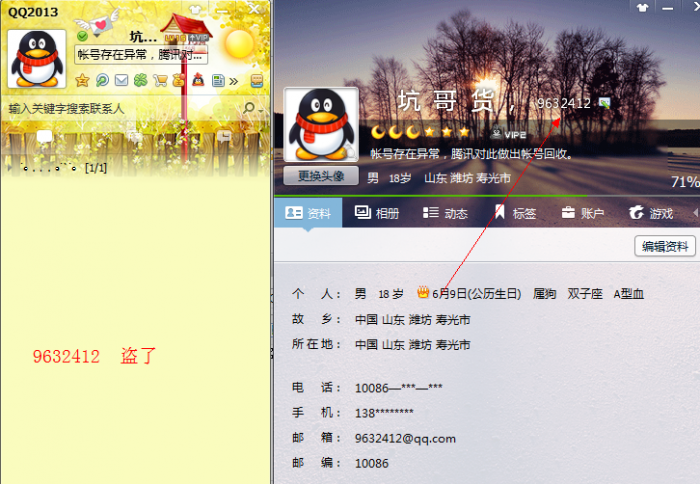Click the 71% profile completion value
Screen dimensions: 700x484
[685, 181]
